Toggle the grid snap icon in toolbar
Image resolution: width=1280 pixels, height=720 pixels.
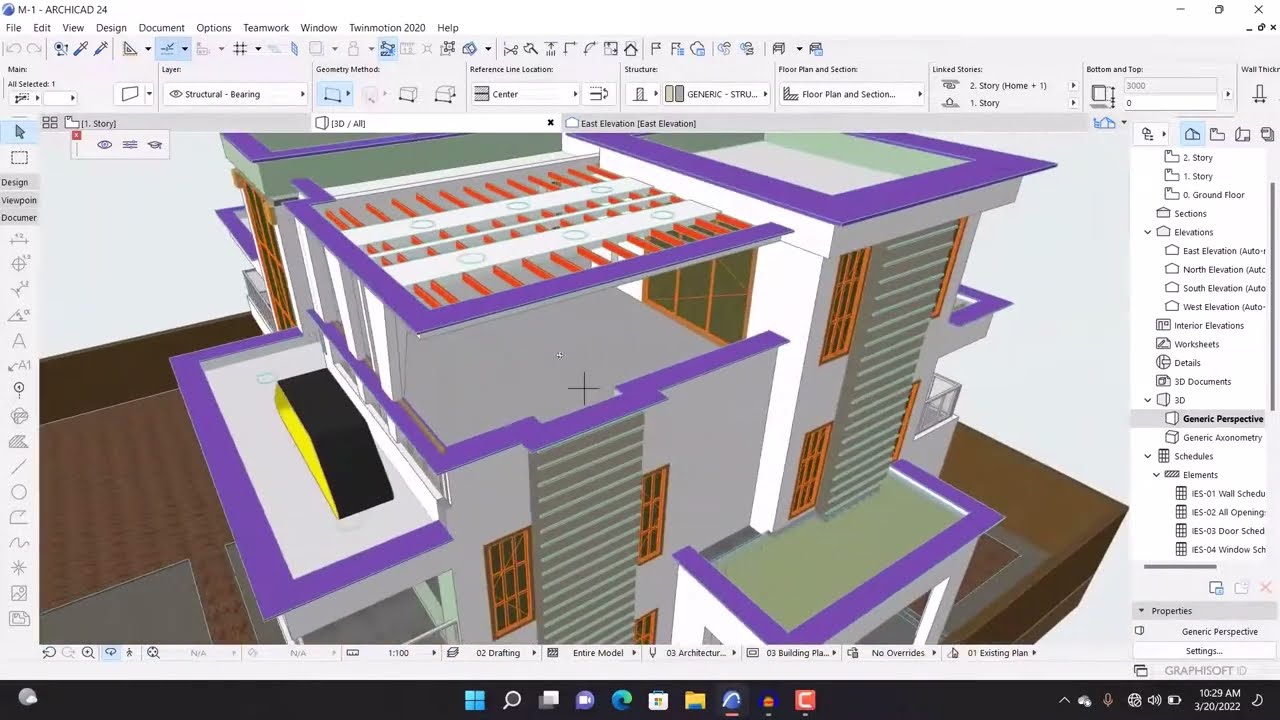click(x=240, y=48)
